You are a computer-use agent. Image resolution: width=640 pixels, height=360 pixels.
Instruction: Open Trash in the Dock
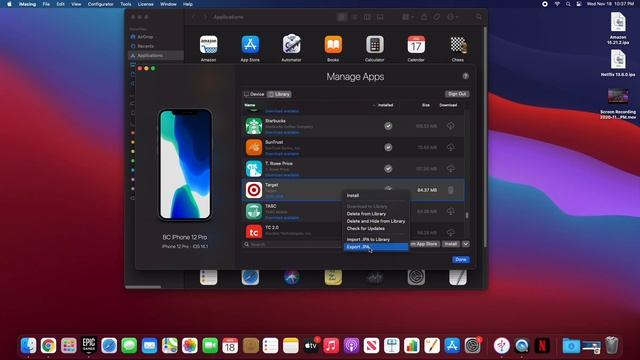point(611,345)
